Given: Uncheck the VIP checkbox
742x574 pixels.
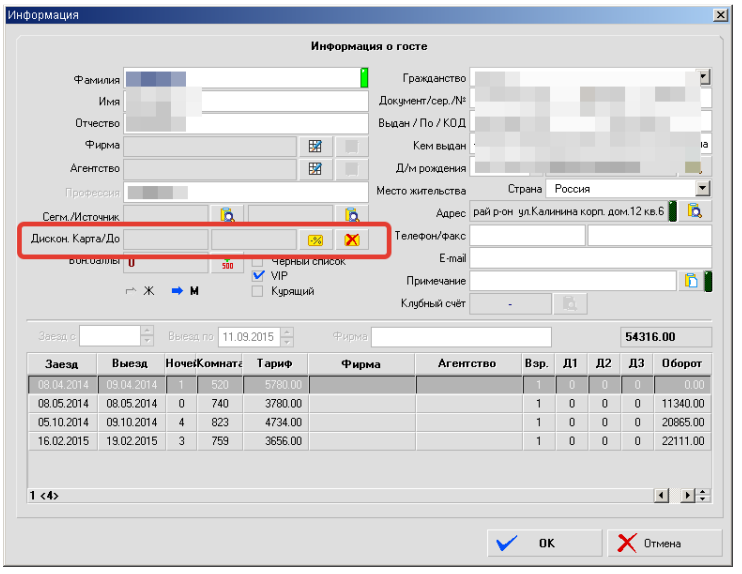Looking at the screenshot, I should [257, 276].
